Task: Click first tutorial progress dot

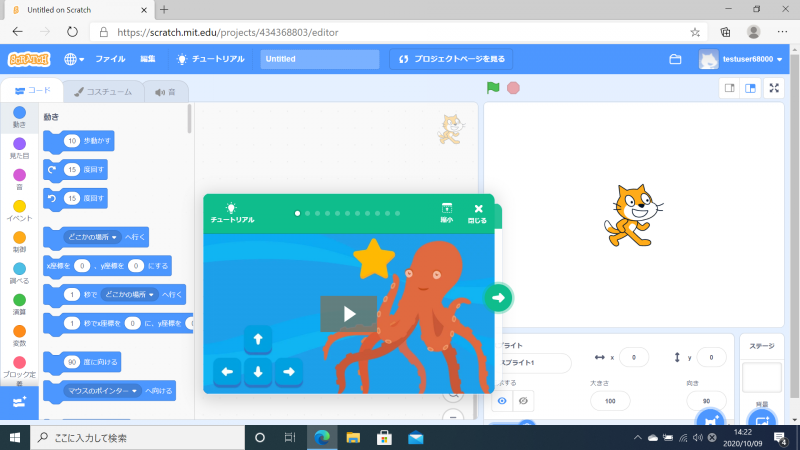Action: click(297, 213)
